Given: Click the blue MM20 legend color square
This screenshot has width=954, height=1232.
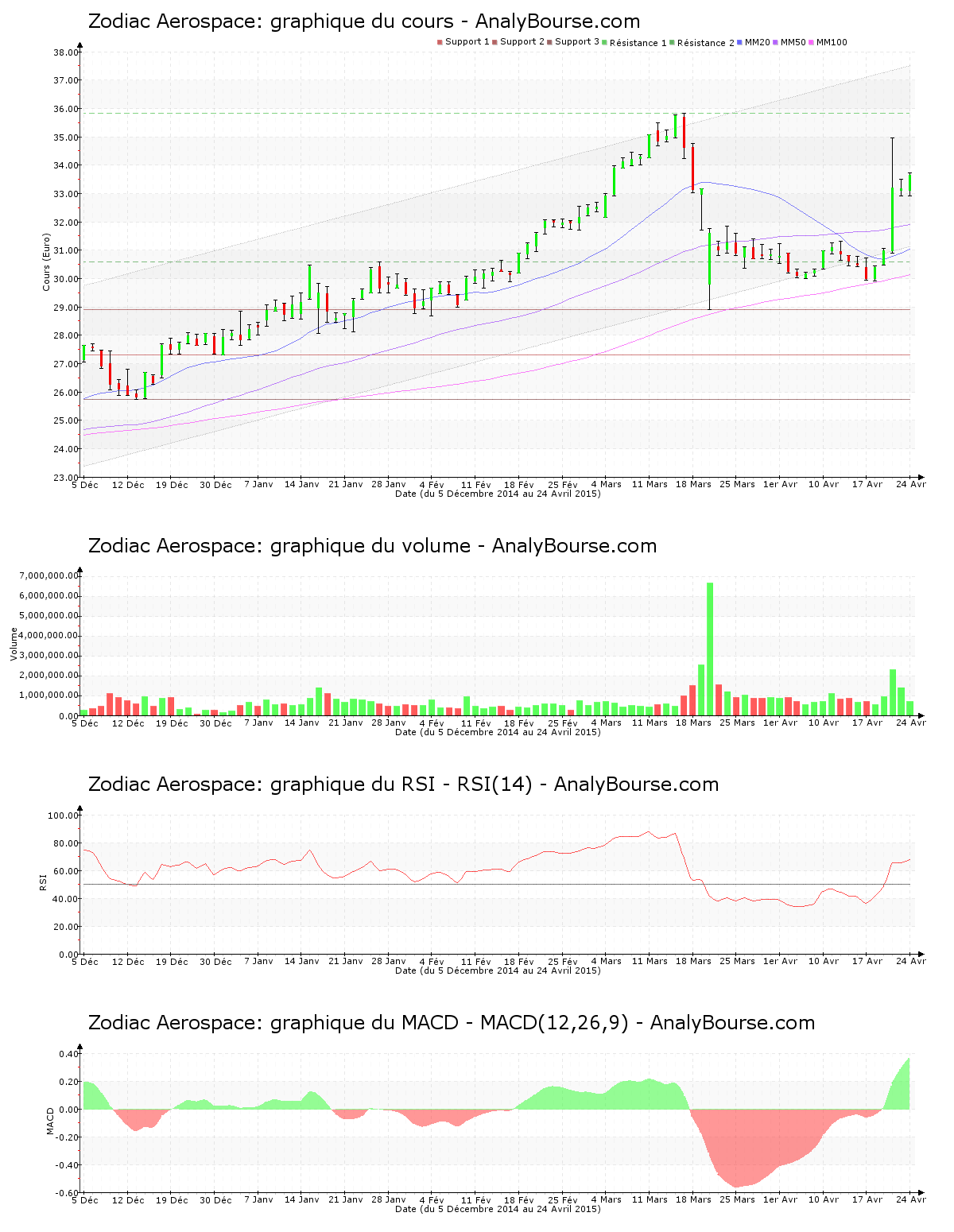Looking at the screenshot, I should point(740,42).
